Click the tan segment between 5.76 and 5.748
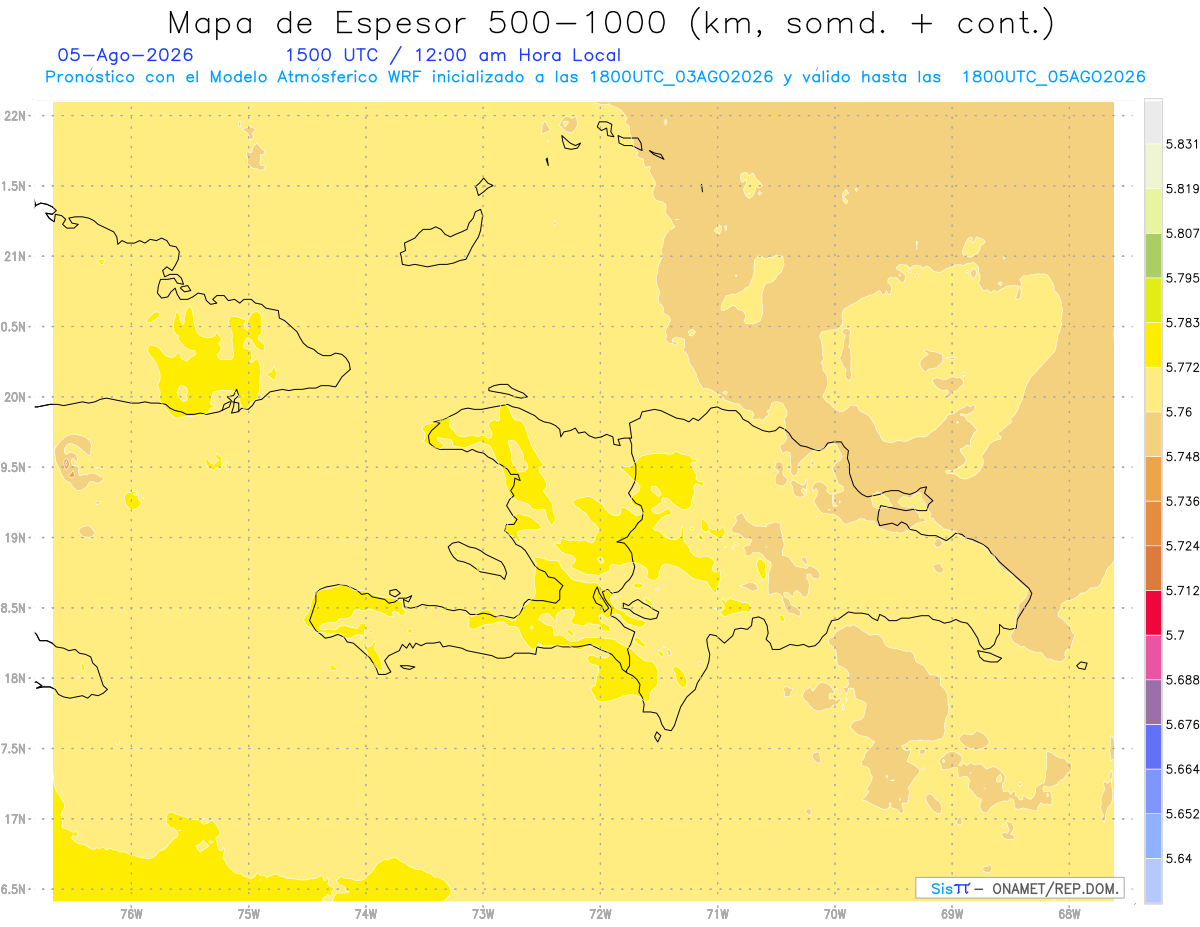 (x=1153, y=434)
